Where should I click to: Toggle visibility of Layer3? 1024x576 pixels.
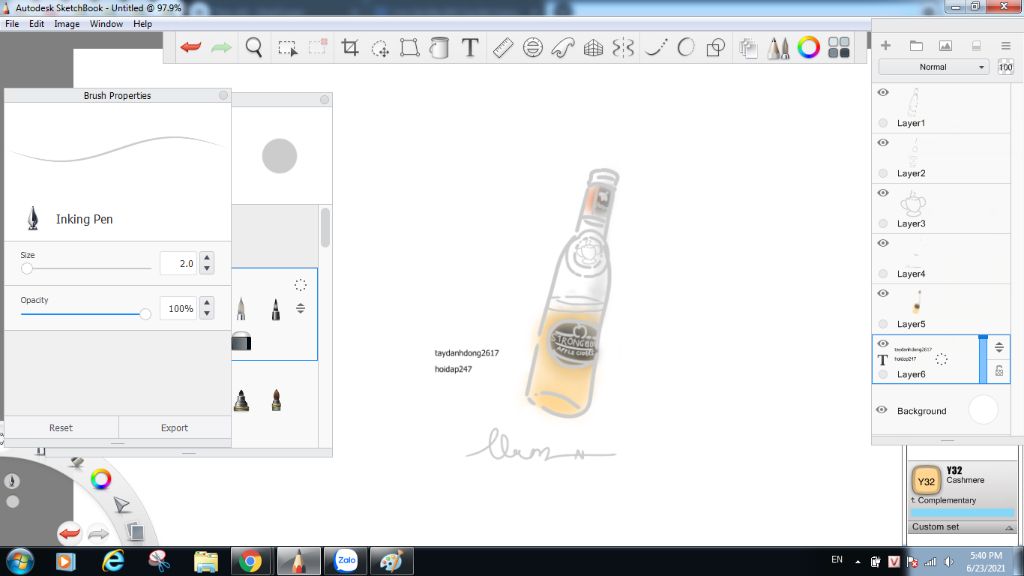coord(883,193)
